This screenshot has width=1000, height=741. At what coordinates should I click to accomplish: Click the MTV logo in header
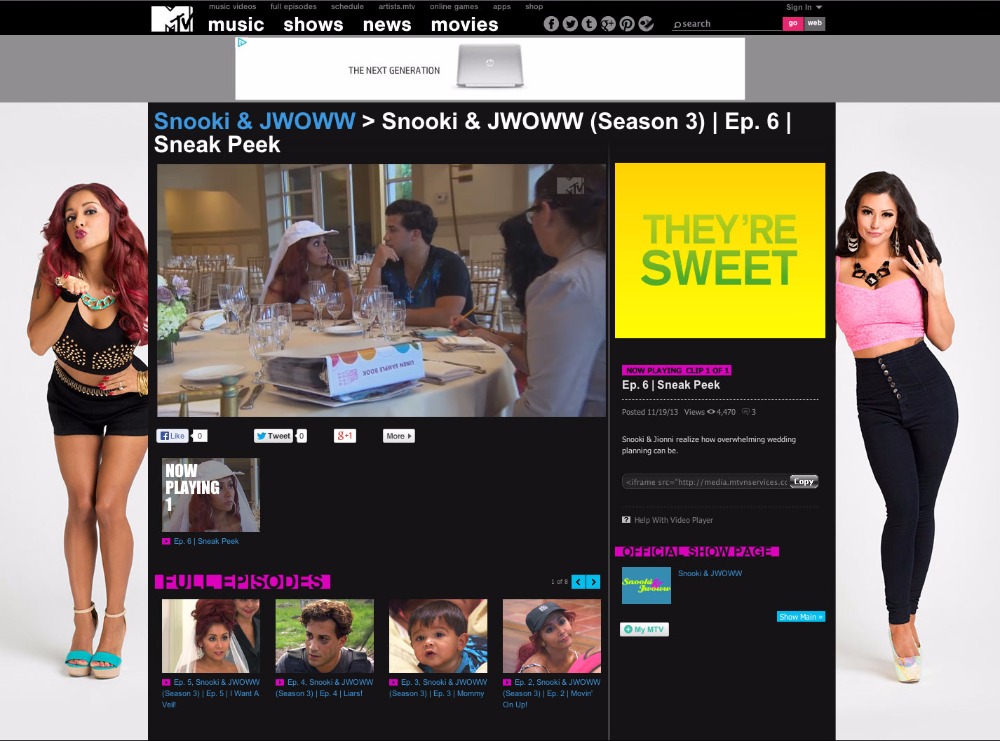(x=172, y=18)
